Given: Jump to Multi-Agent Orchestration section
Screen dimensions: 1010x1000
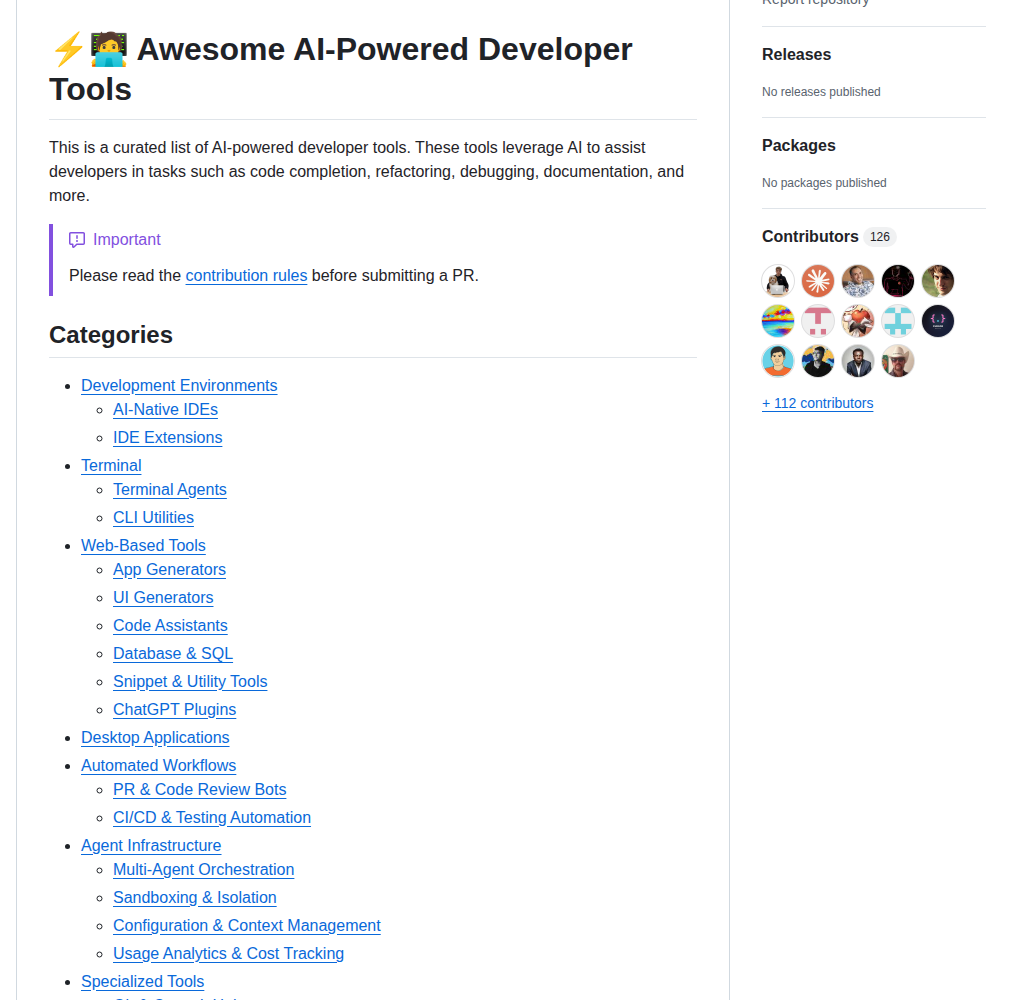Looking at the screenshot, I should (x=204, y=869).
